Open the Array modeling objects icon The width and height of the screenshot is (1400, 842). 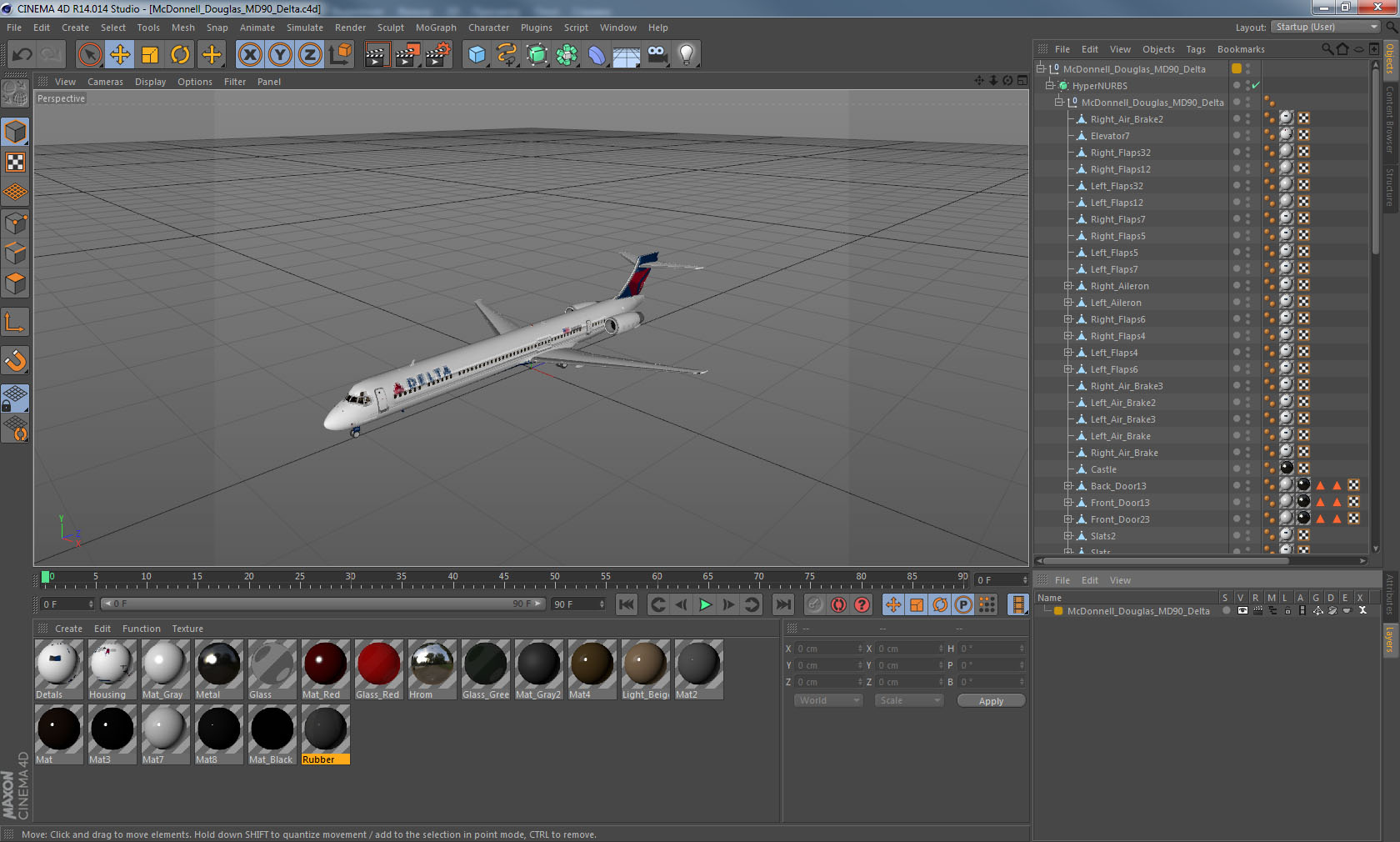click(567, 55)
